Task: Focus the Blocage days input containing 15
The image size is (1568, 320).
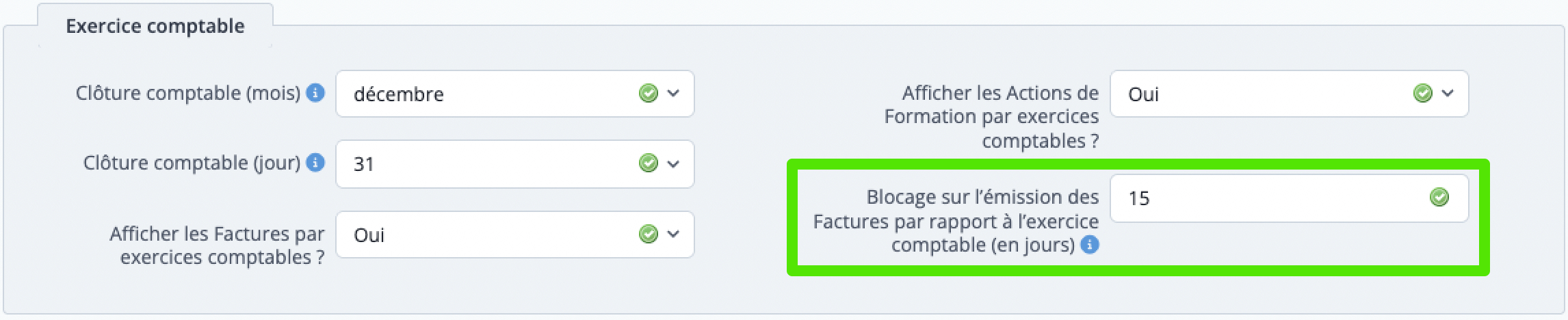Action: point(1266,198)
